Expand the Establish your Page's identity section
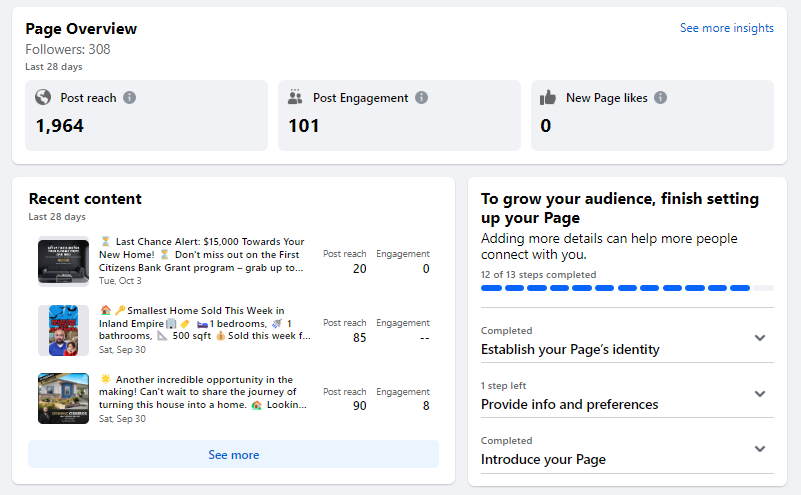Screen dimensions: 801x495 [x=760, y=339]
